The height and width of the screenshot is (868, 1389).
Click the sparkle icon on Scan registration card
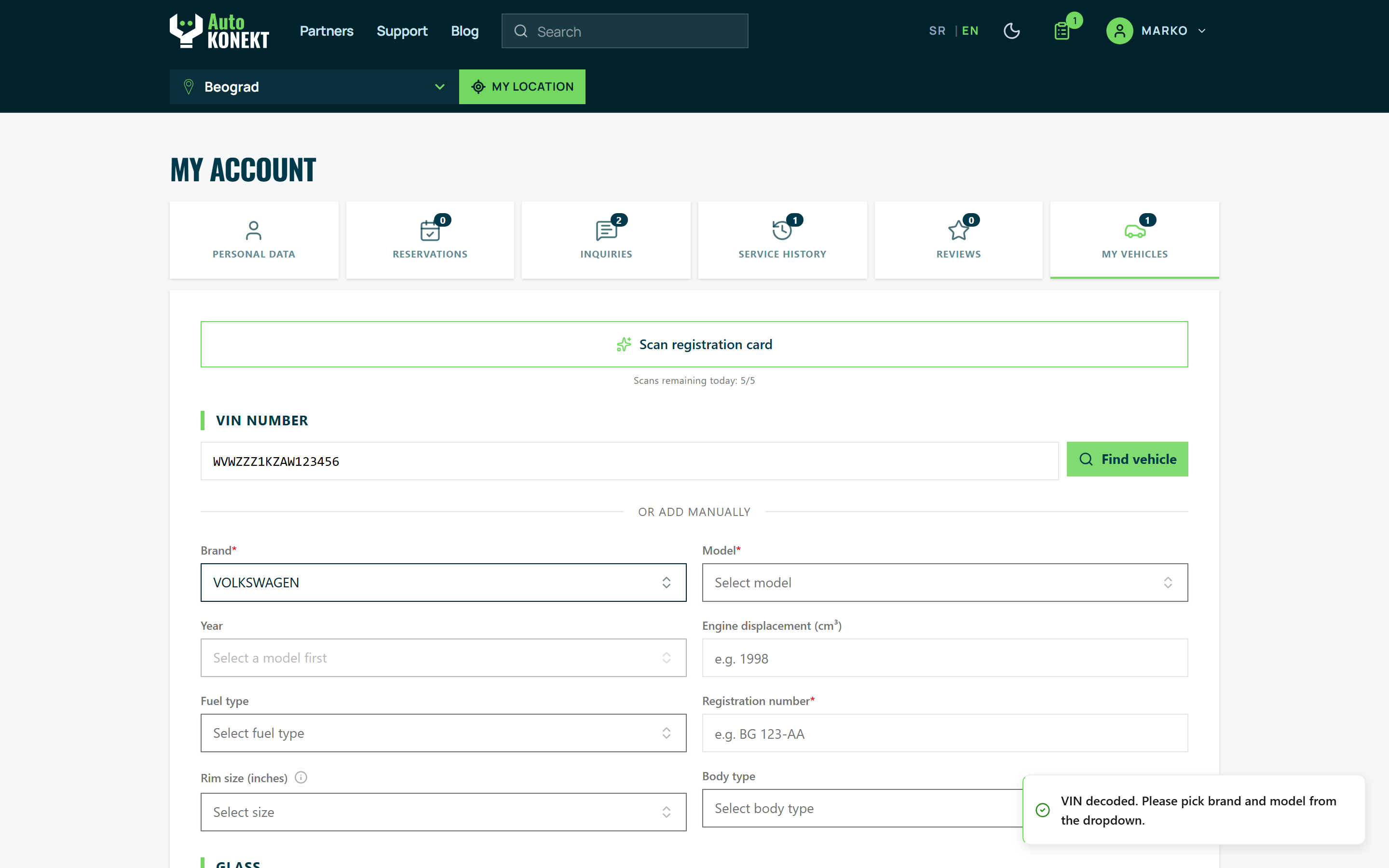[624, 344]
